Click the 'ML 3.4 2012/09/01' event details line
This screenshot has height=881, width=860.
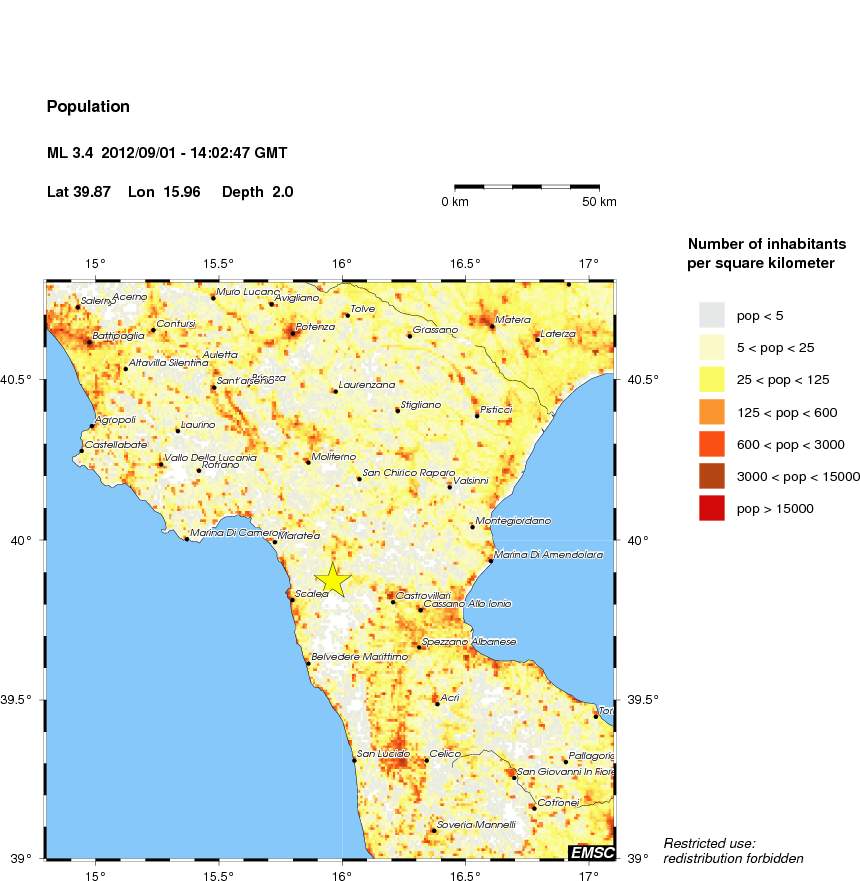pyautogui.click(x=166, y=152)
